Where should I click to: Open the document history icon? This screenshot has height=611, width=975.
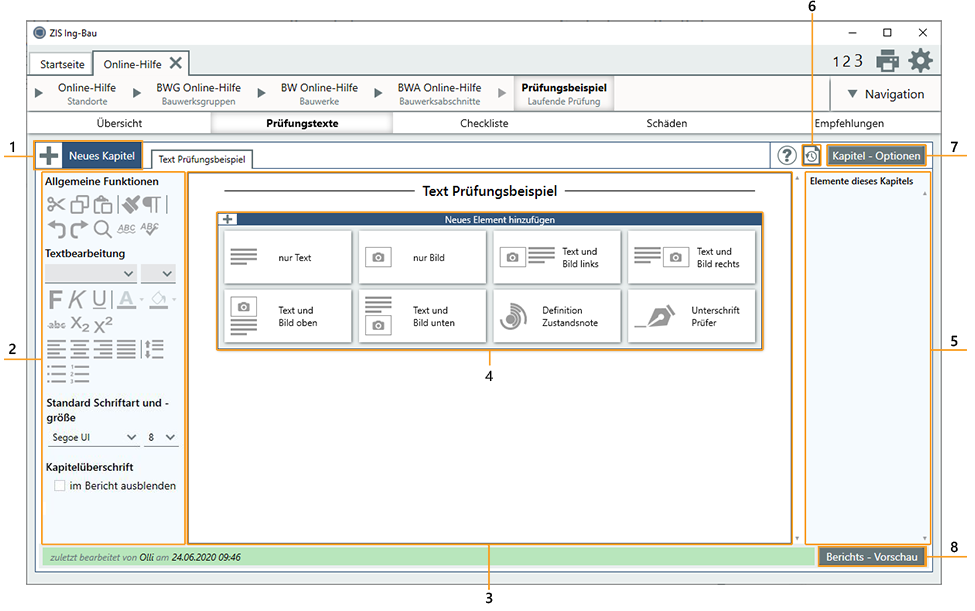(812, 156)
